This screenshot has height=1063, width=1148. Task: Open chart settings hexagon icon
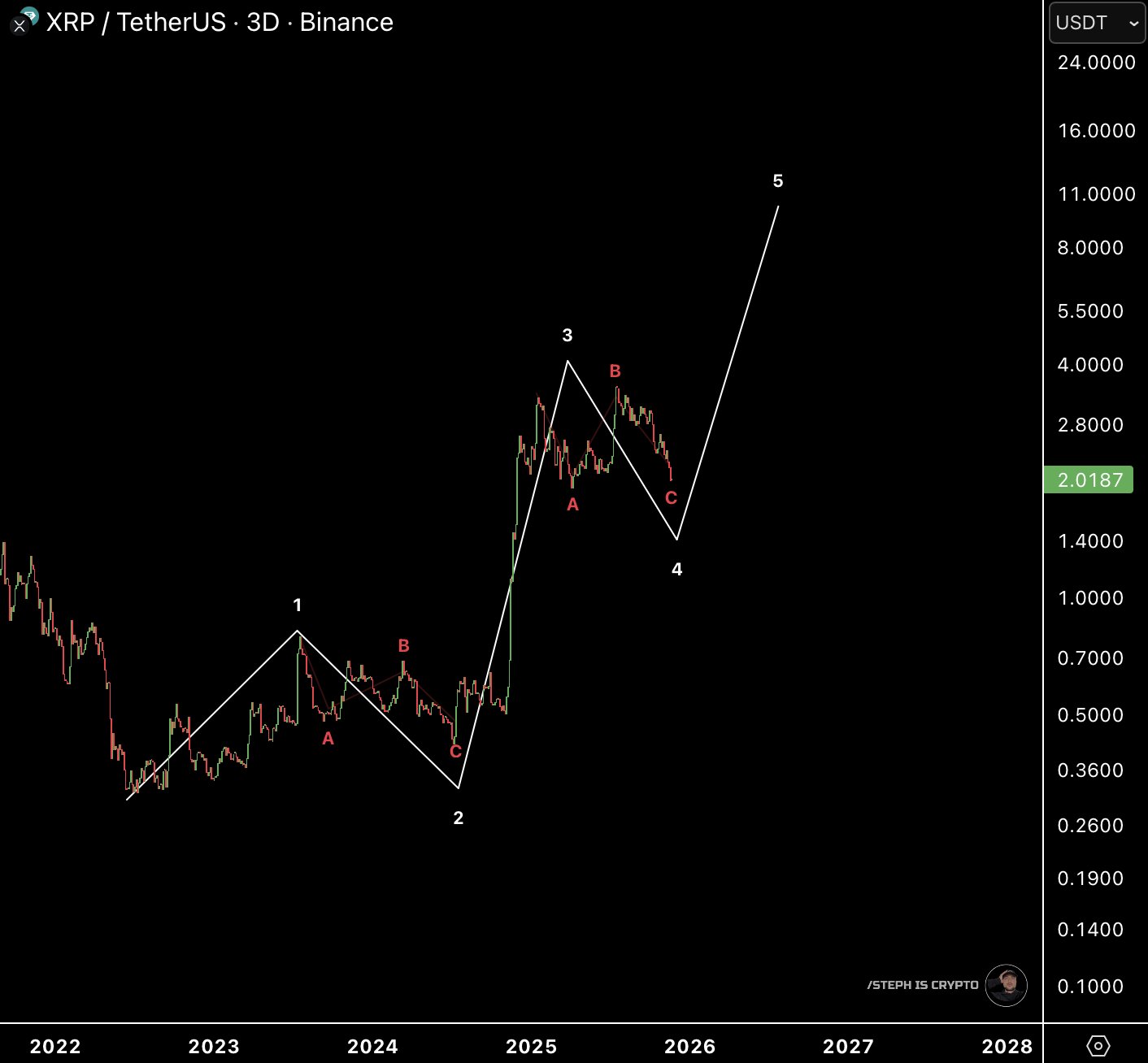point(1098,1045)
